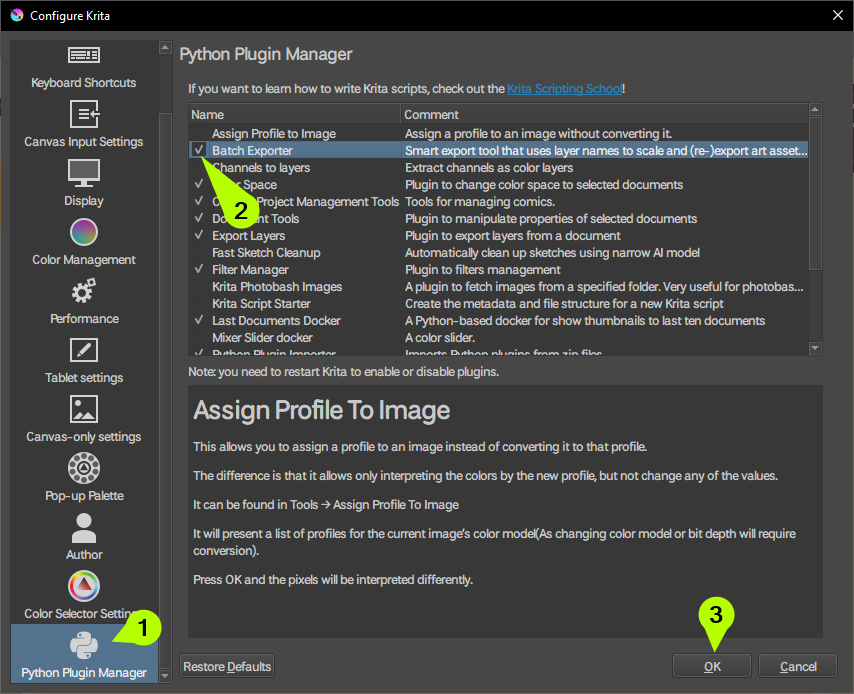Image resolution: width=854 pixels, height=694 pixels.
Task: Open the Krita Scripting School link
Action: (564, 89)
